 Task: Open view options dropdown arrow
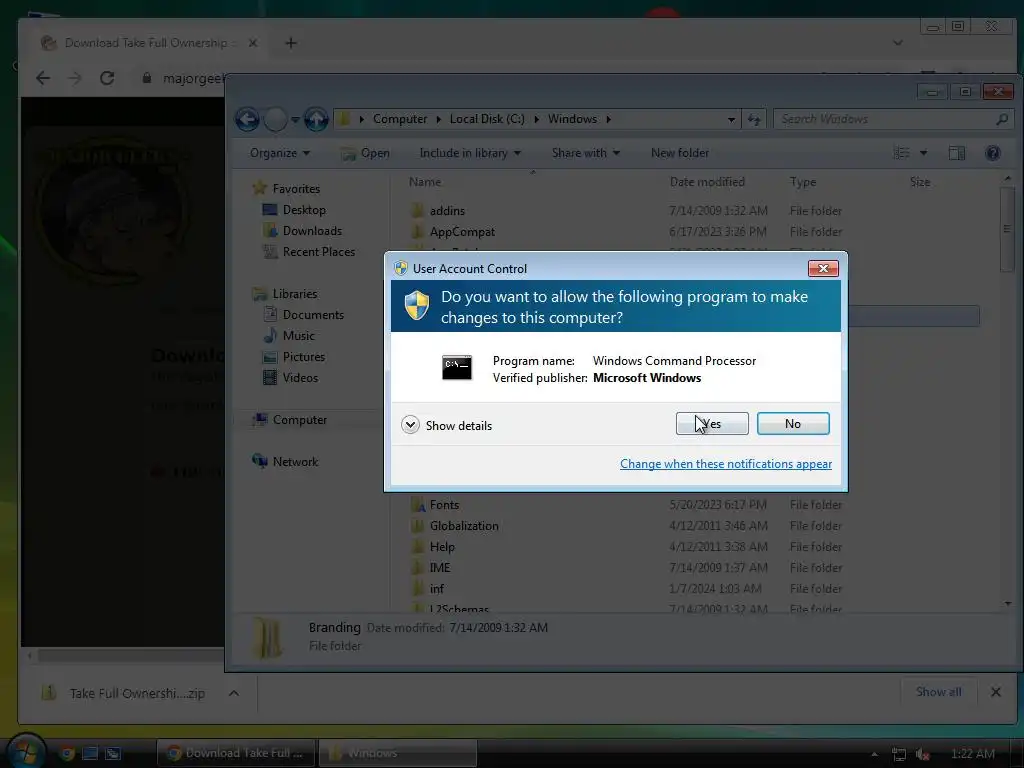click(923, 153)
